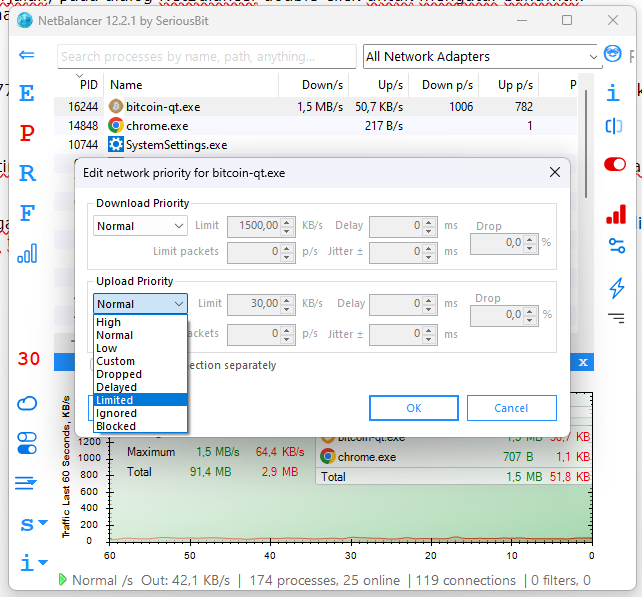Click the filter lines icon on right

616,318
